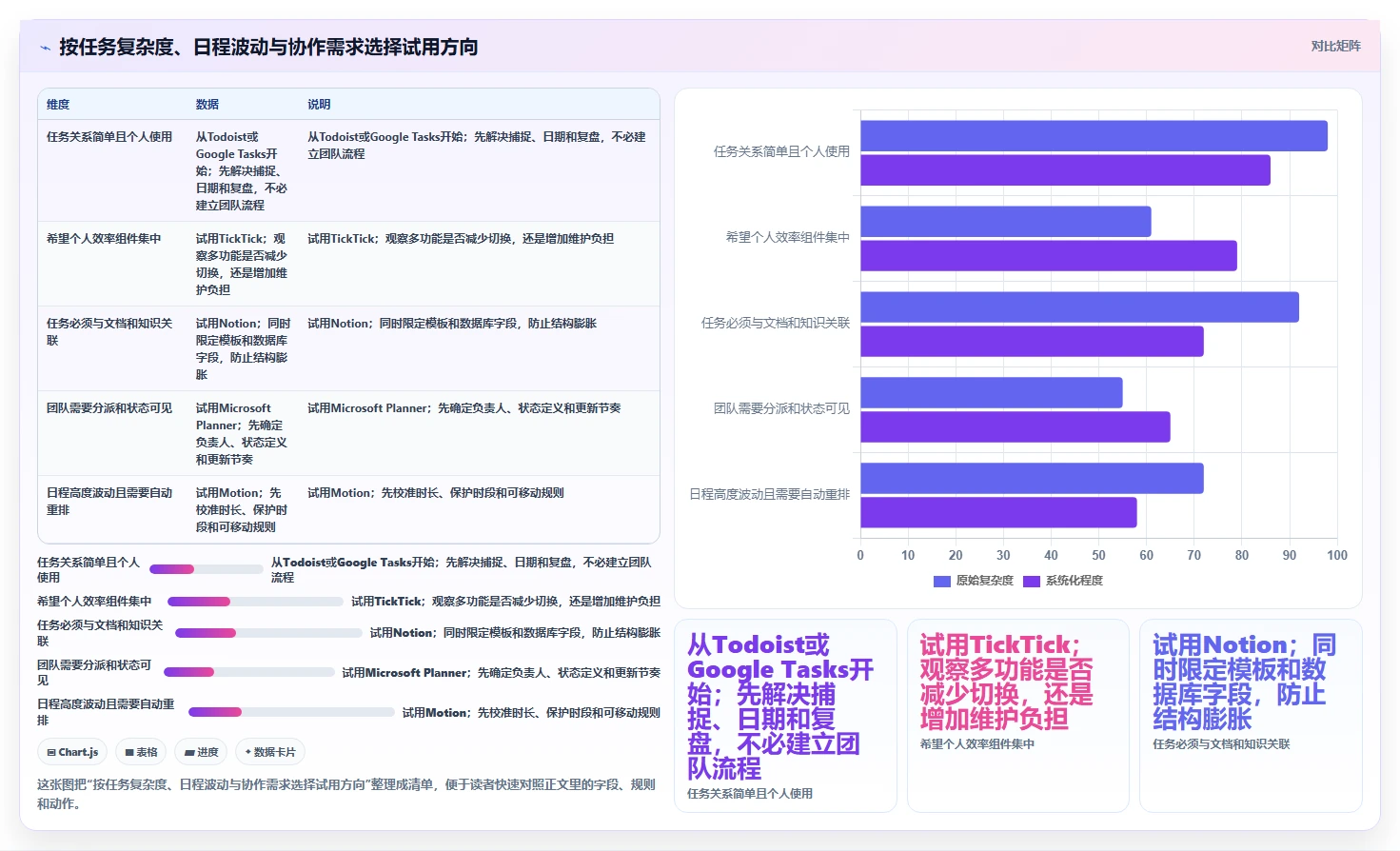Click progress bar for 任务必须与文档和知识关联
Viewport: 1400px width, 851px height.
[x=268, y=633]
